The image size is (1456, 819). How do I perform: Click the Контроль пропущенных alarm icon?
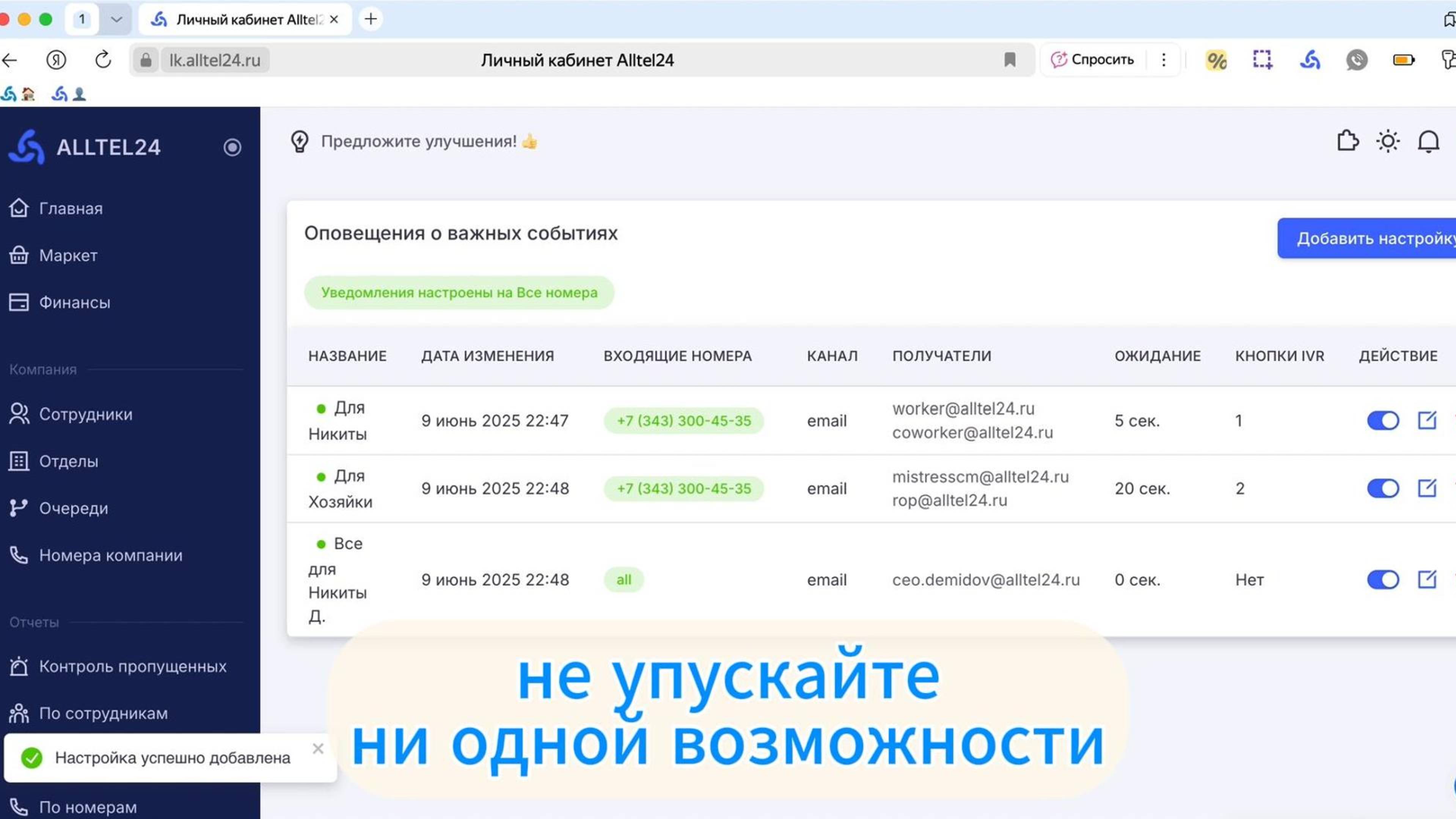coord(19,666)
